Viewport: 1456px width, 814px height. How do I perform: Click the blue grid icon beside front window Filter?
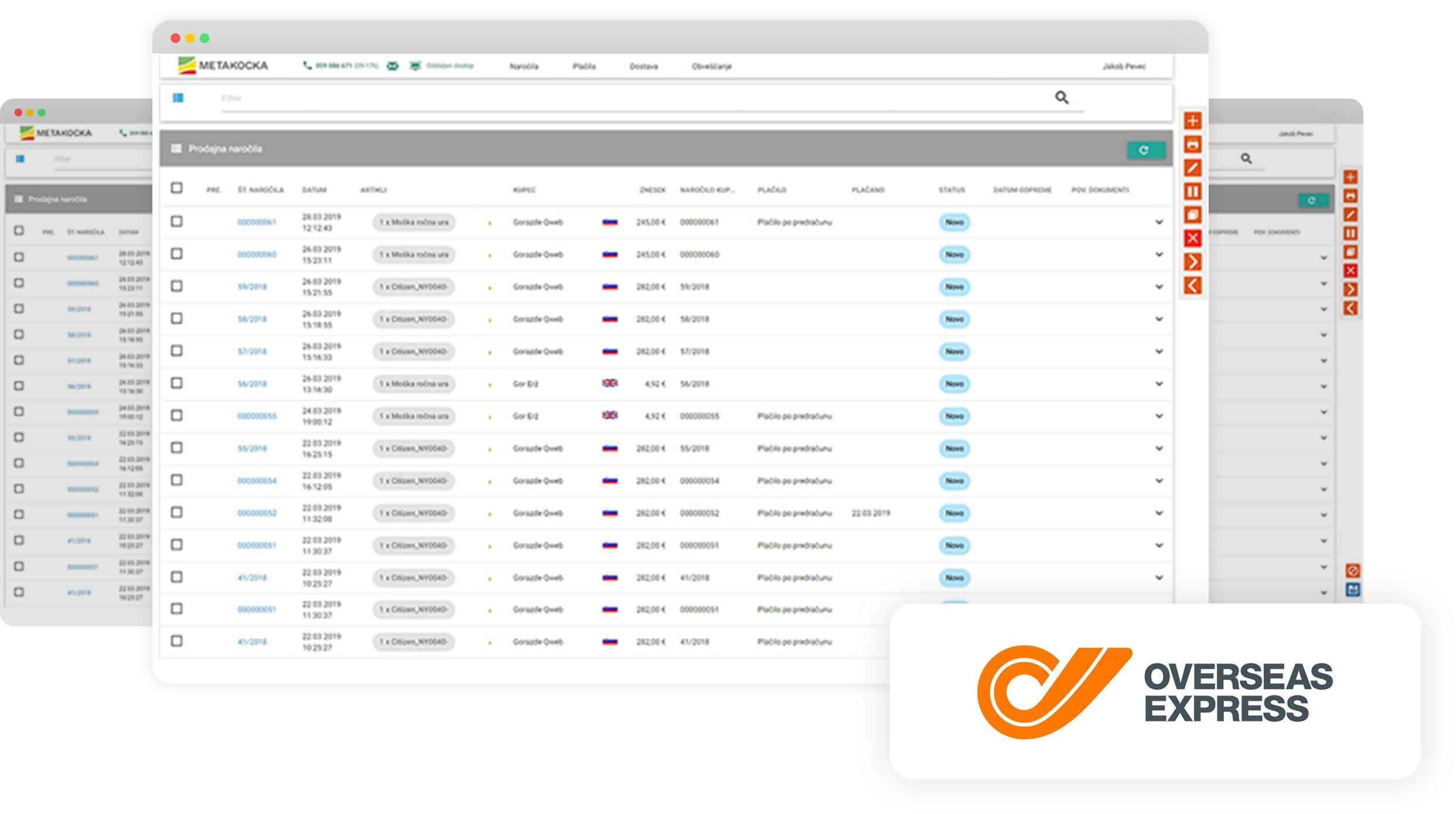pos(178,98)
